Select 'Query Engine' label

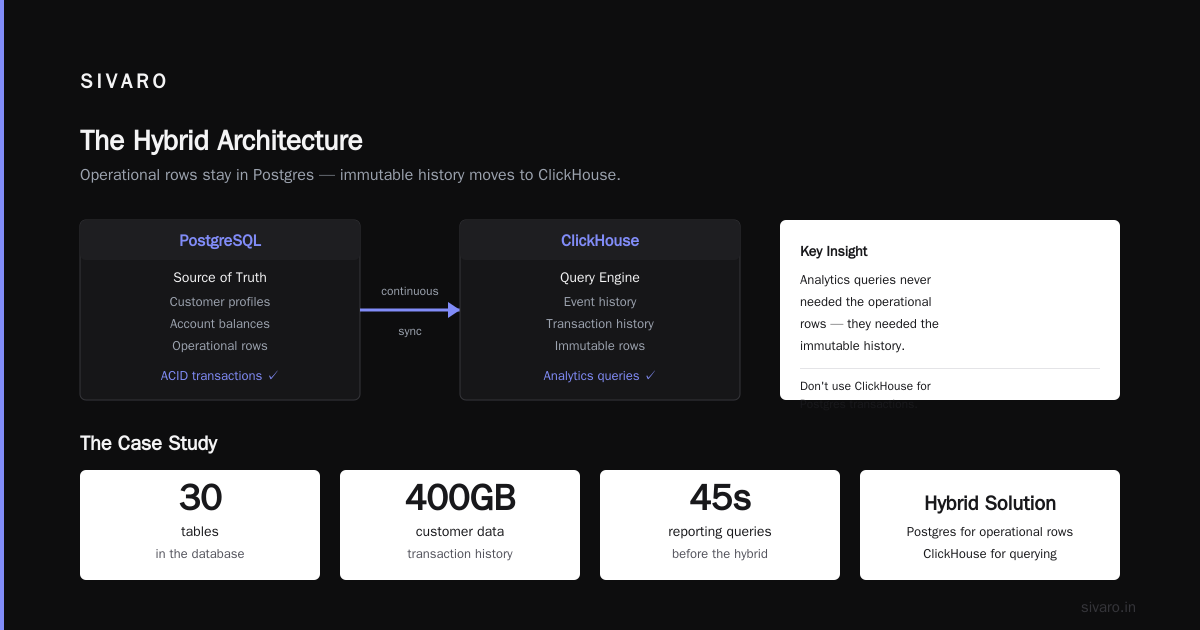(x=600, y=278)
